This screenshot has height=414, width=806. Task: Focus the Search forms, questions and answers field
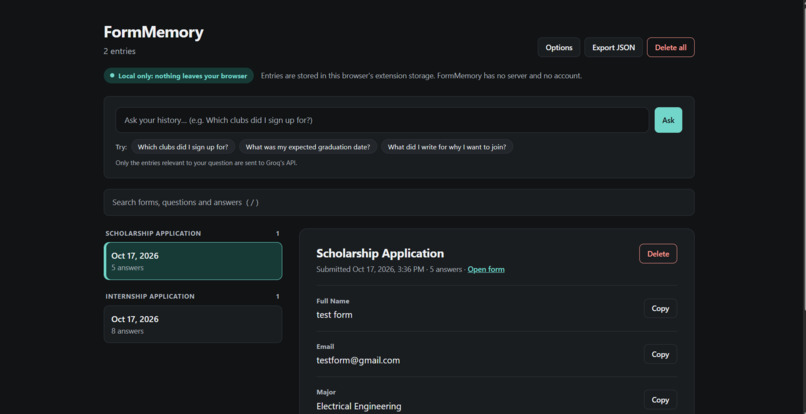[399, 202]
